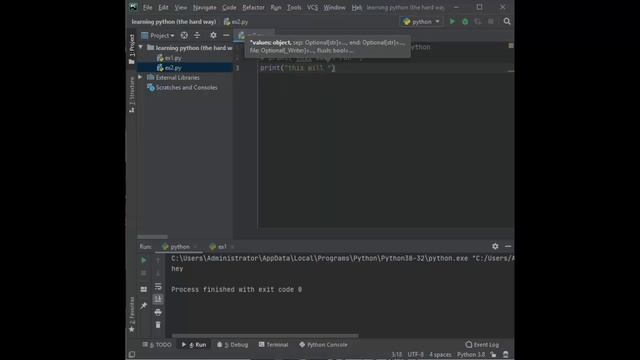Close the 'ex1' run tab
Screen dimensions: 640x360
point(232,247)
